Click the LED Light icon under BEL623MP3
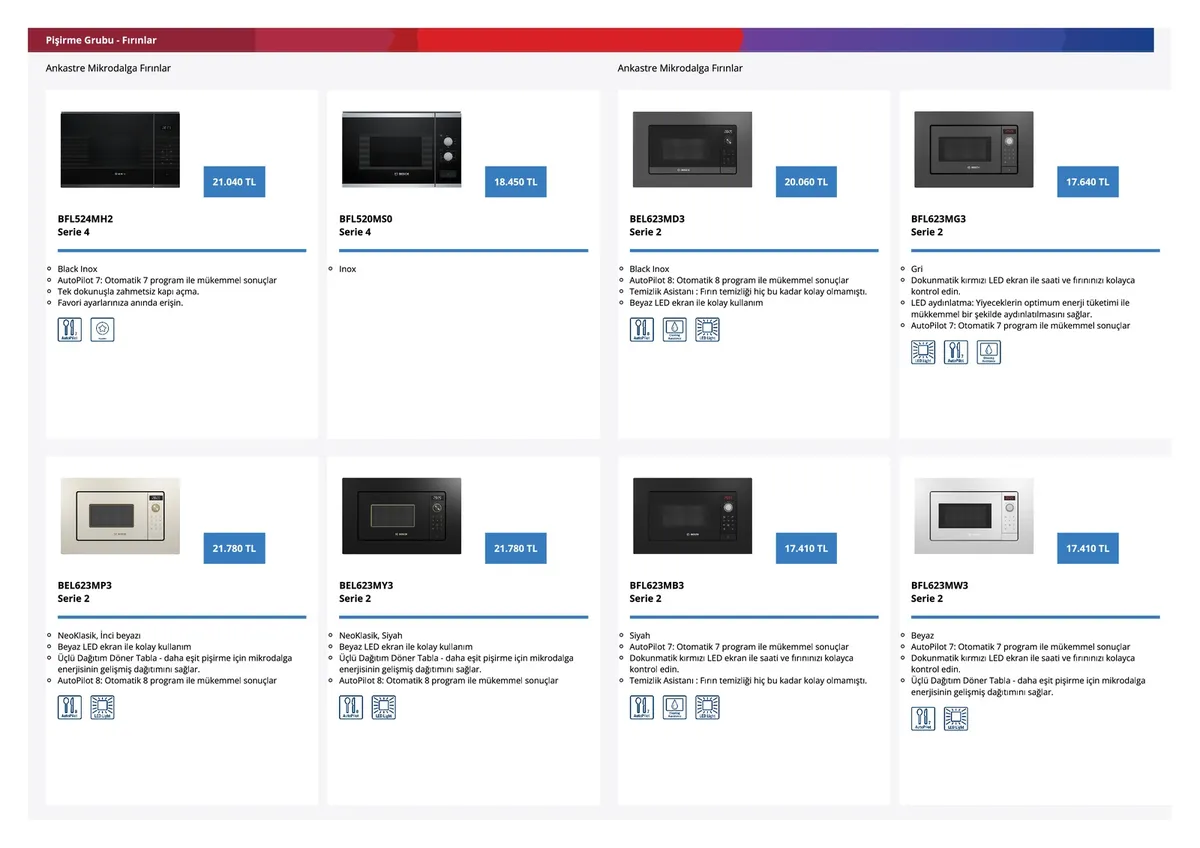The image size is (1200, 848). (x=102, y=708)
